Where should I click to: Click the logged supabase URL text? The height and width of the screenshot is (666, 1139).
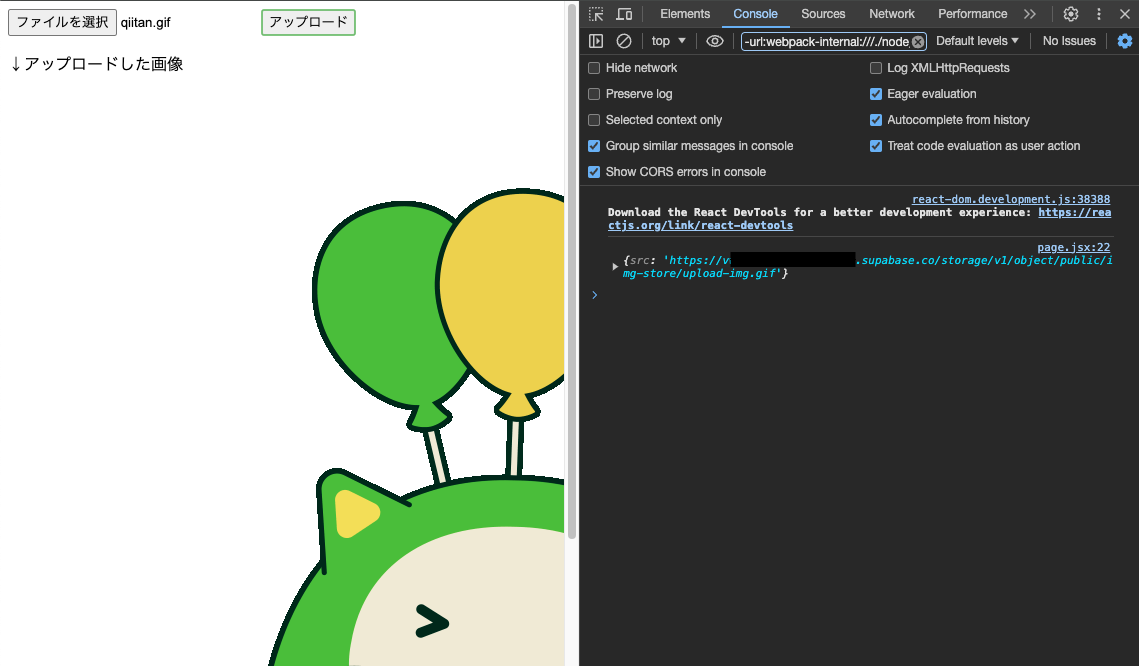pos(867,267)
